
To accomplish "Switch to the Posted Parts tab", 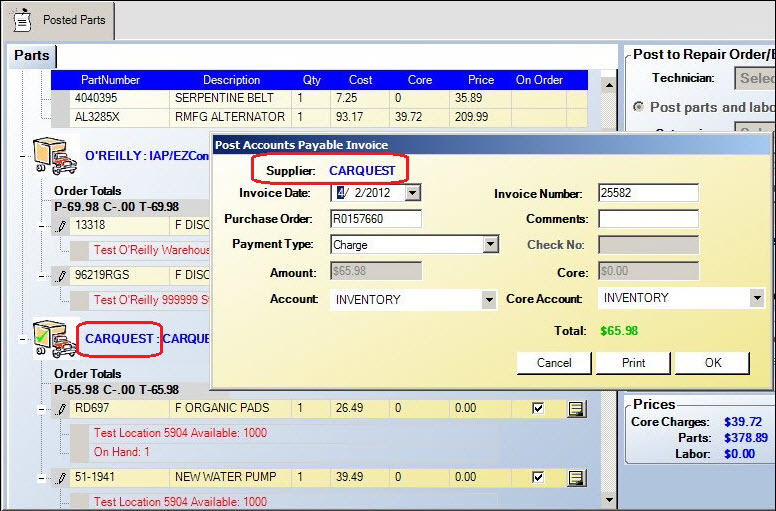I will 62,20.
